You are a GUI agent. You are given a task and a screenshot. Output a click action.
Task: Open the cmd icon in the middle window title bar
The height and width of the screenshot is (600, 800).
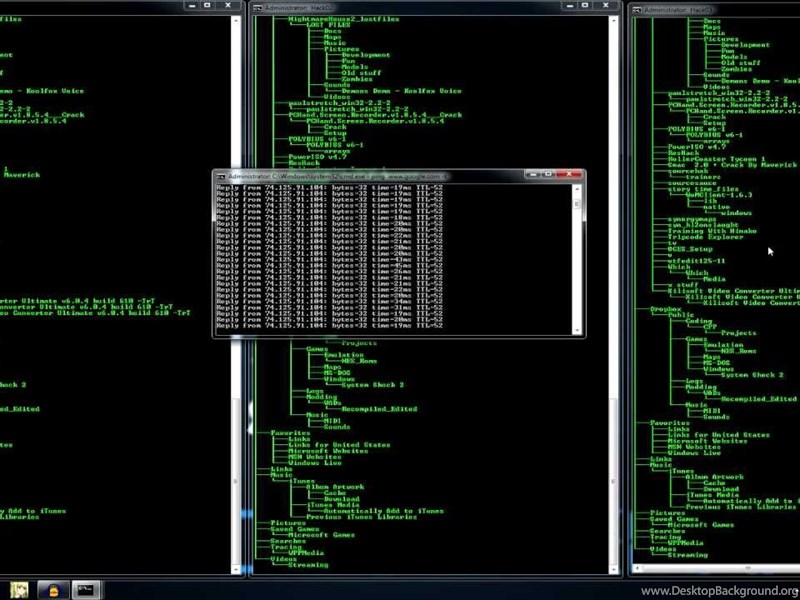258,8
